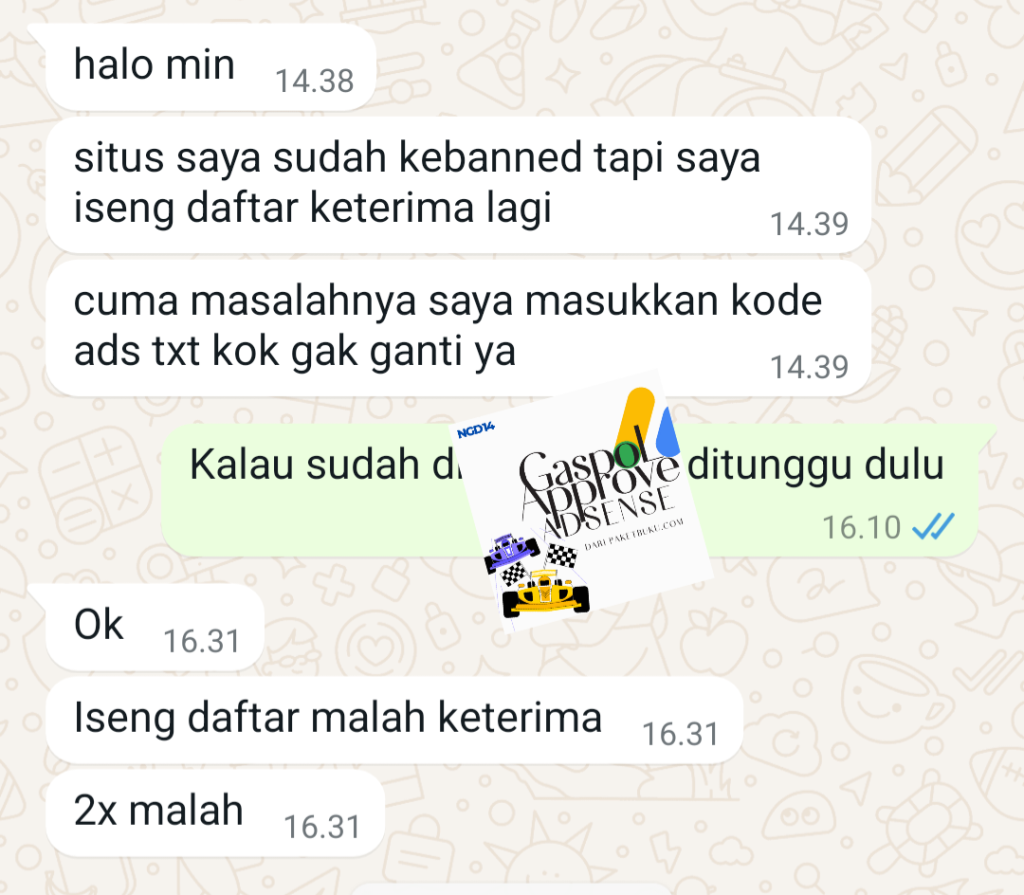1024x895 pixels.
Task: Tap the 16.31 time beside "Ok"
Action: coord(202,642)
